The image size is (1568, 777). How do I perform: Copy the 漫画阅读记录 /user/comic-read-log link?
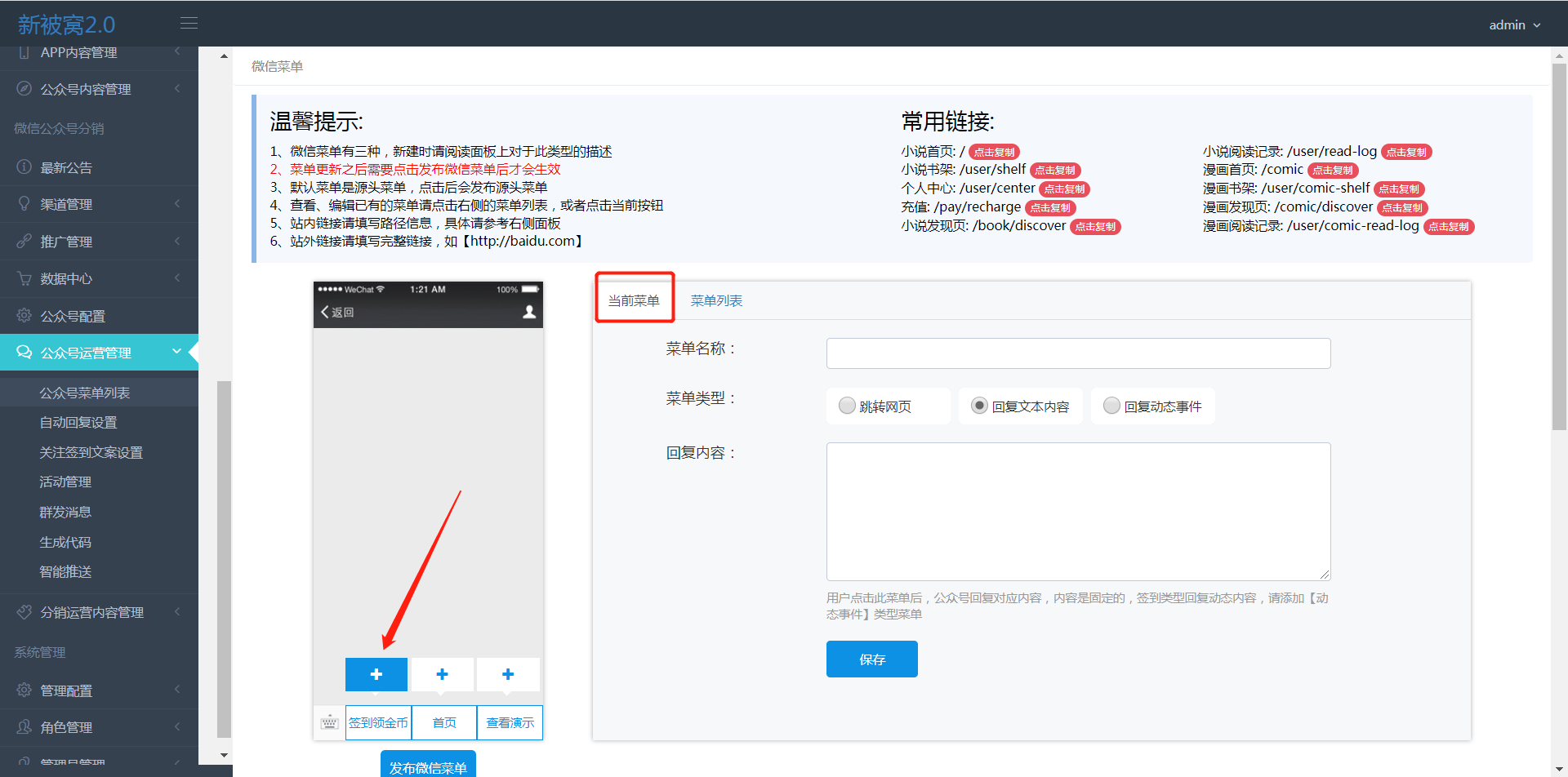[x=1449, y=227]
